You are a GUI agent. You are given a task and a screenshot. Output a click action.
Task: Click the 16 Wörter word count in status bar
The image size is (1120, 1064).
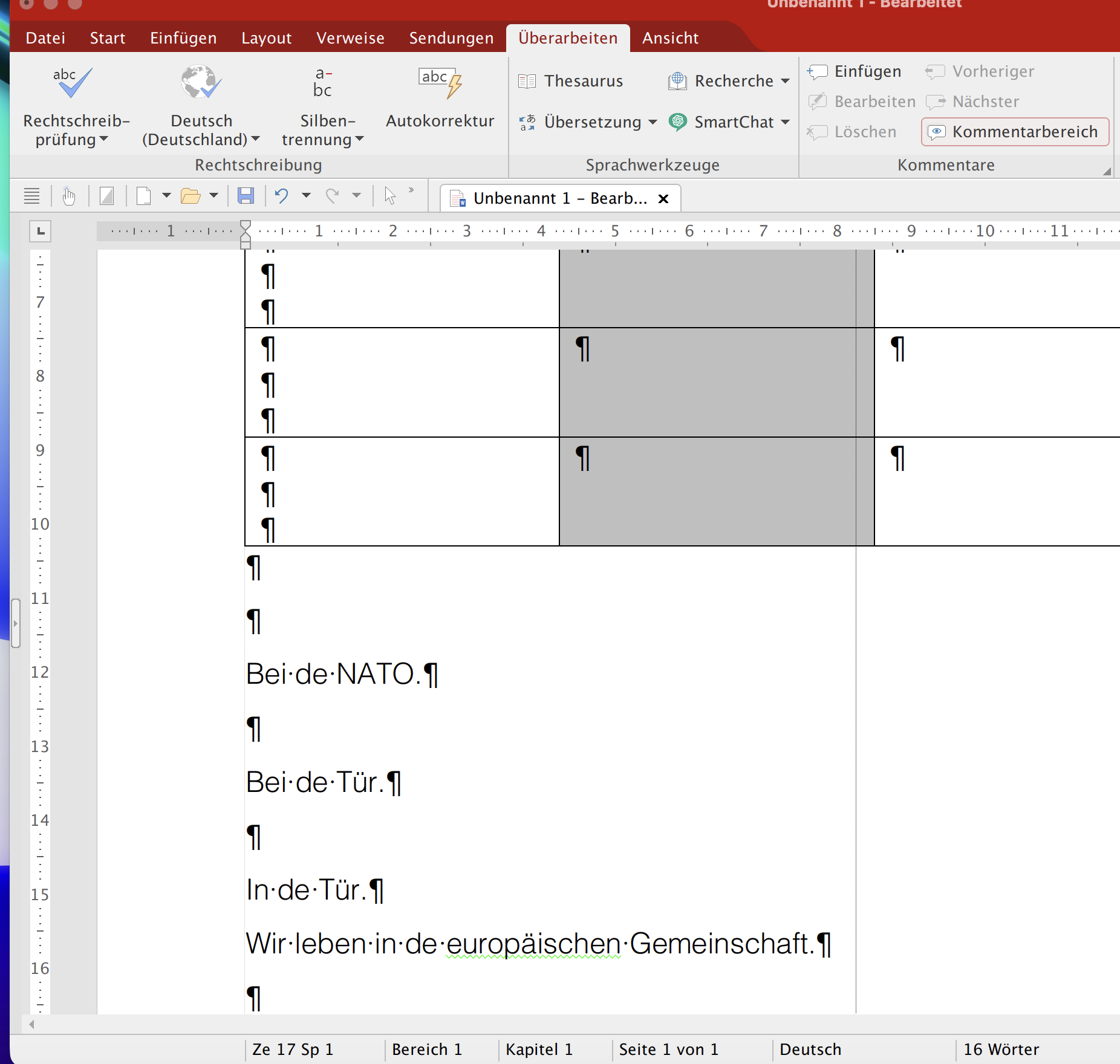[x=1000, y=1049]
